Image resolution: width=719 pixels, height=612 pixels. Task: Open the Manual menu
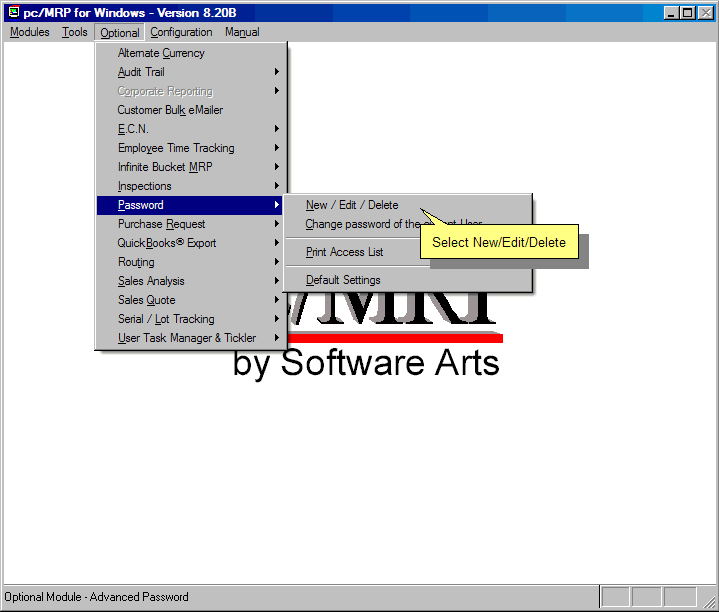[x=242, y=32]
